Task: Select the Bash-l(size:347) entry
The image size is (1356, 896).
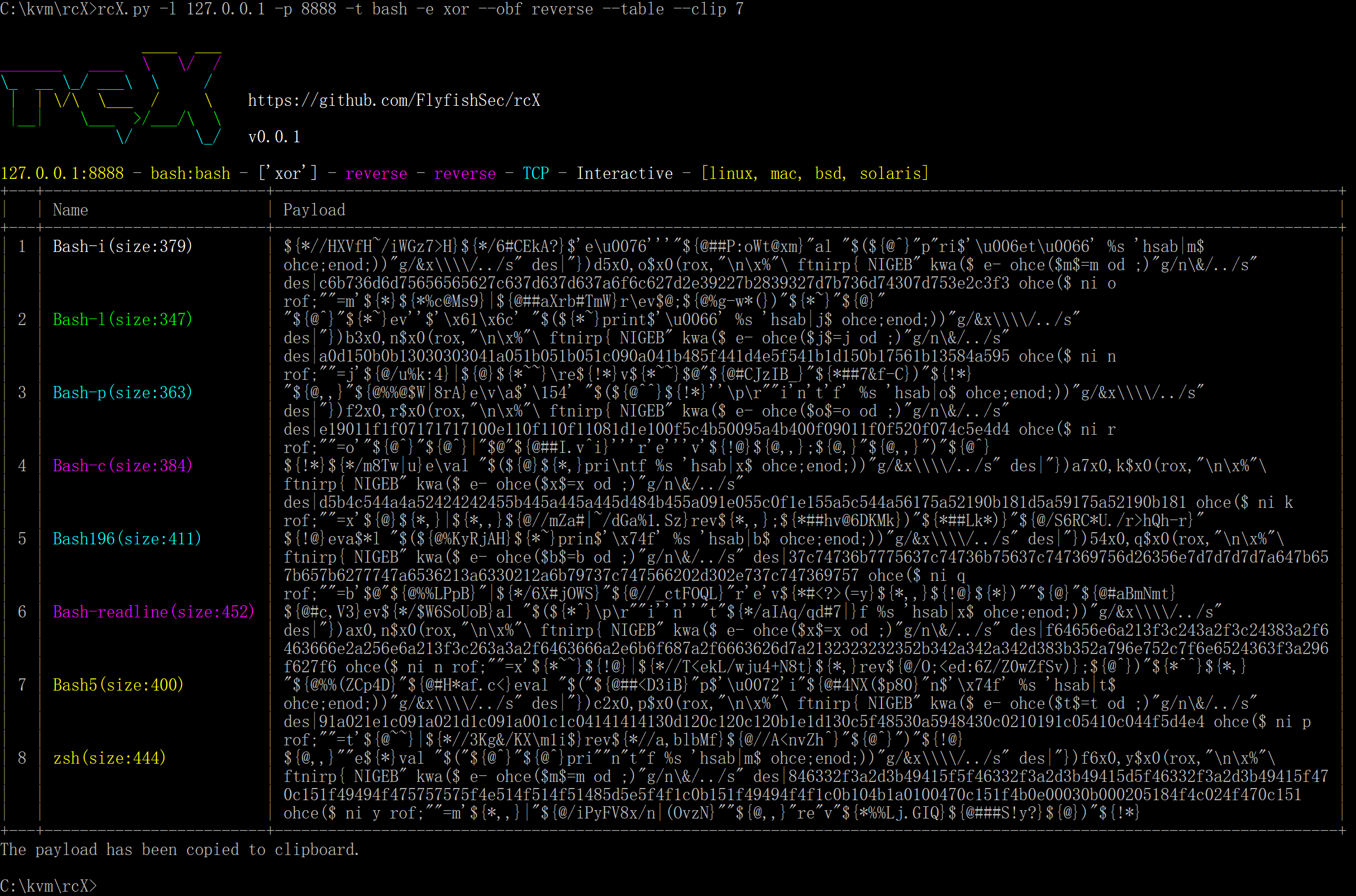Action: pos(122,320)
